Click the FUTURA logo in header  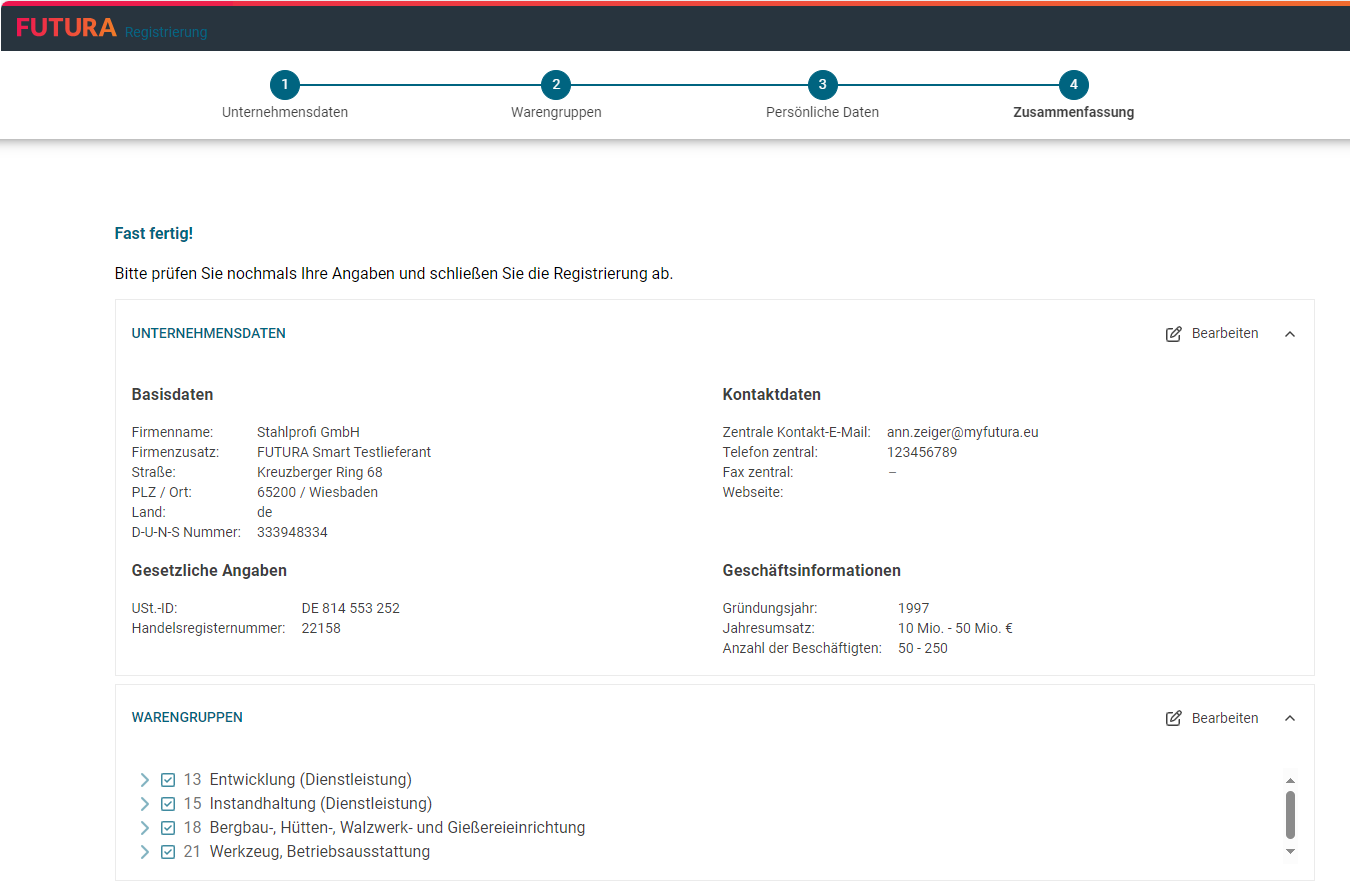click(66, 28)
